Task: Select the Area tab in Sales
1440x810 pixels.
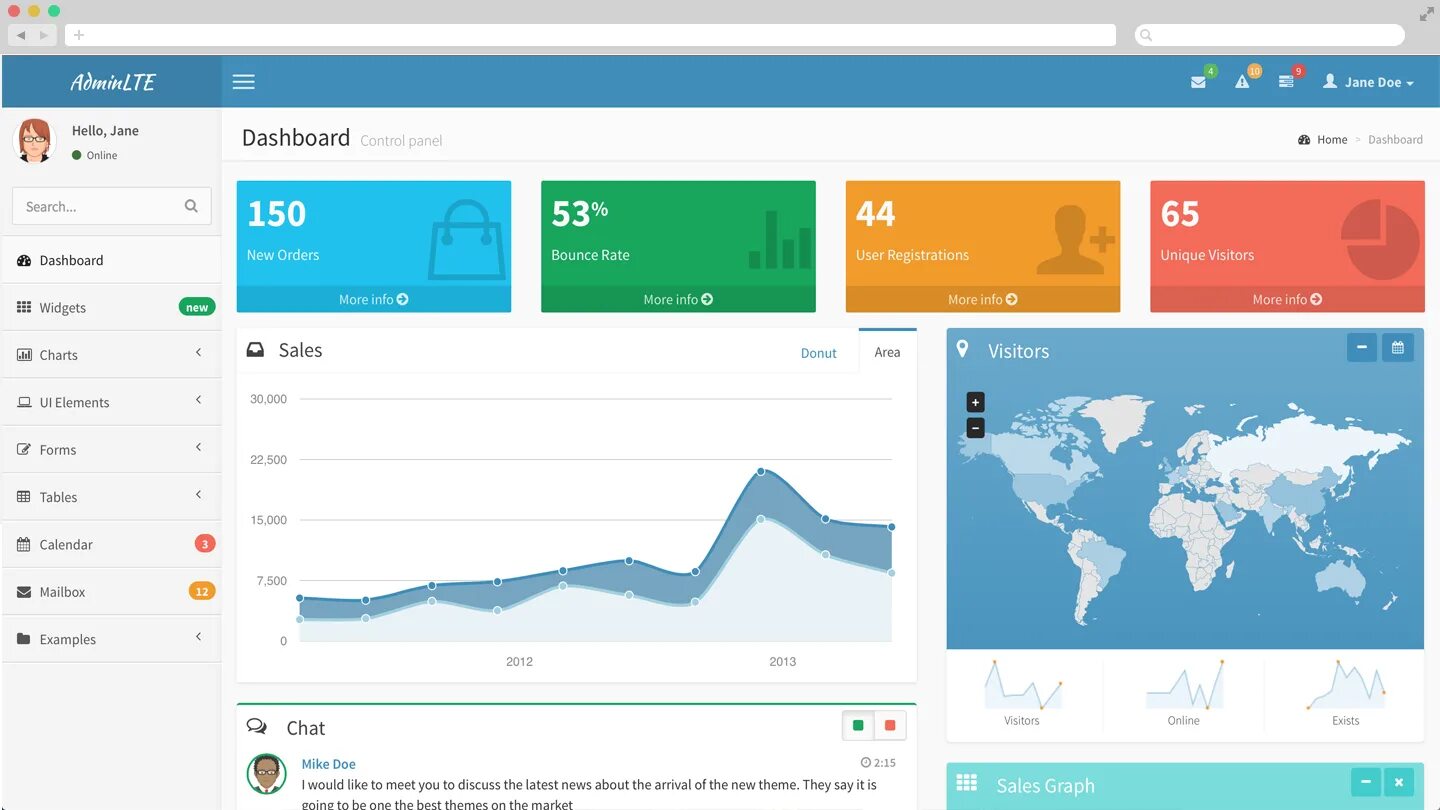Action: tap(887, 352)
